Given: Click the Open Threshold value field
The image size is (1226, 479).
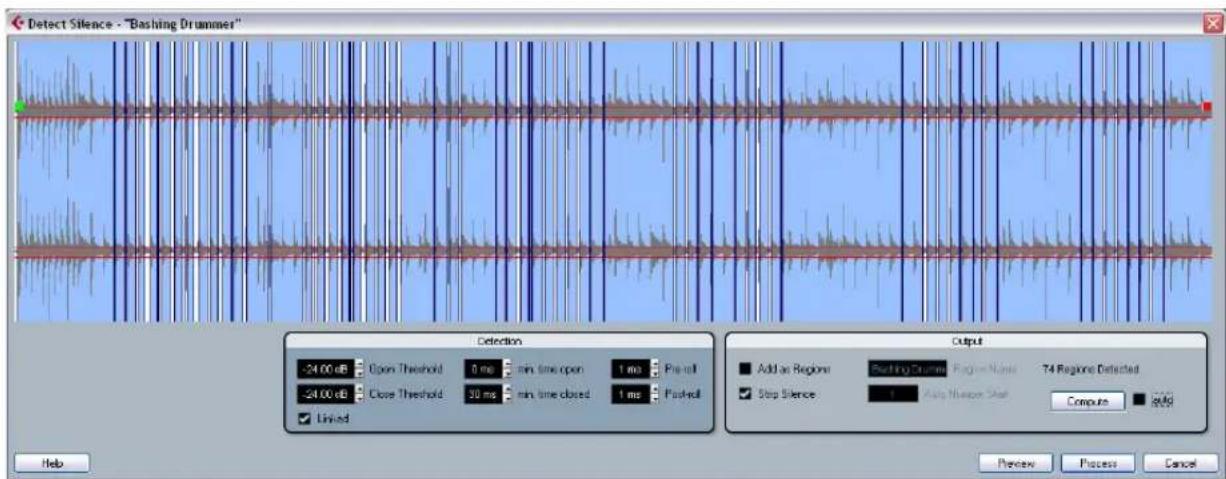Looking at the screenshot, I should (326, 369).
